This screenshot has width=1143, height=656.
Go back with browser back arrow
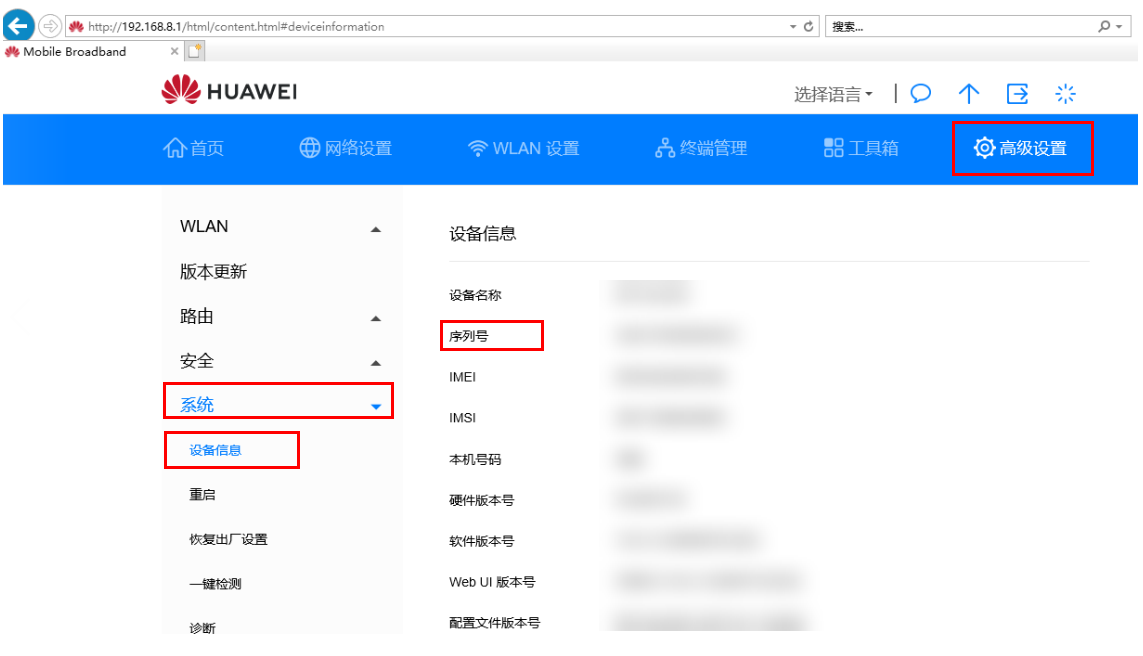point(19,26)
